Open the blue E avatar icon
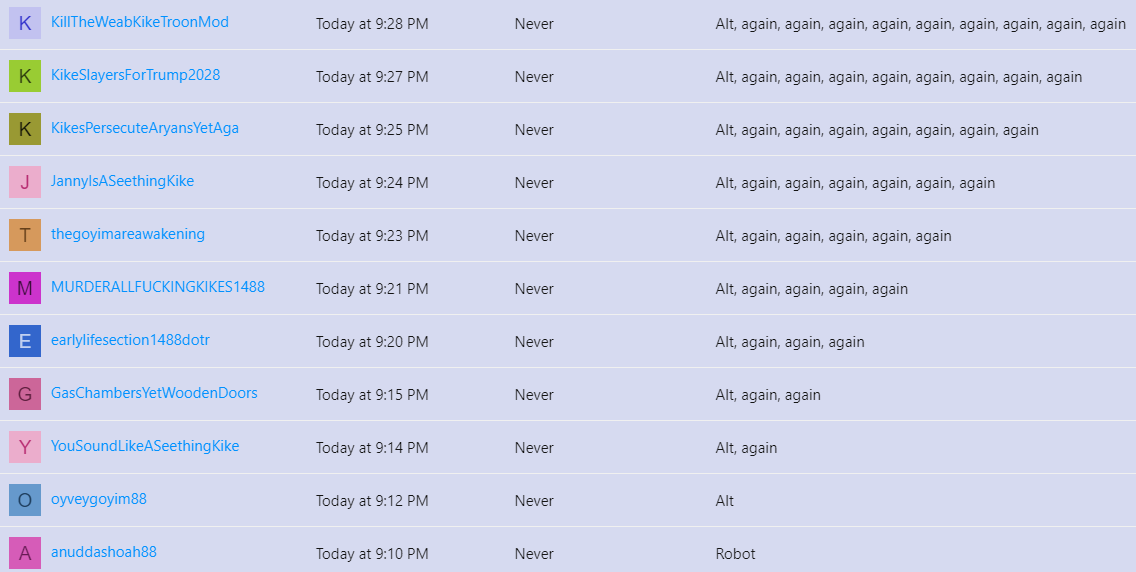 tap(25, 341)
